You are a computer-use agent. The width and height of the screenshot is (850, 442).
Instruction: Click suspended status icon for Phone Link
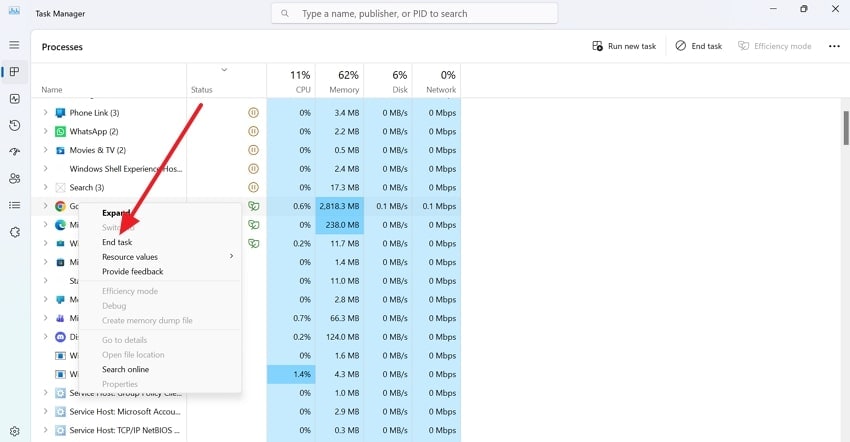pyautogui.click(x=253, y=113)
